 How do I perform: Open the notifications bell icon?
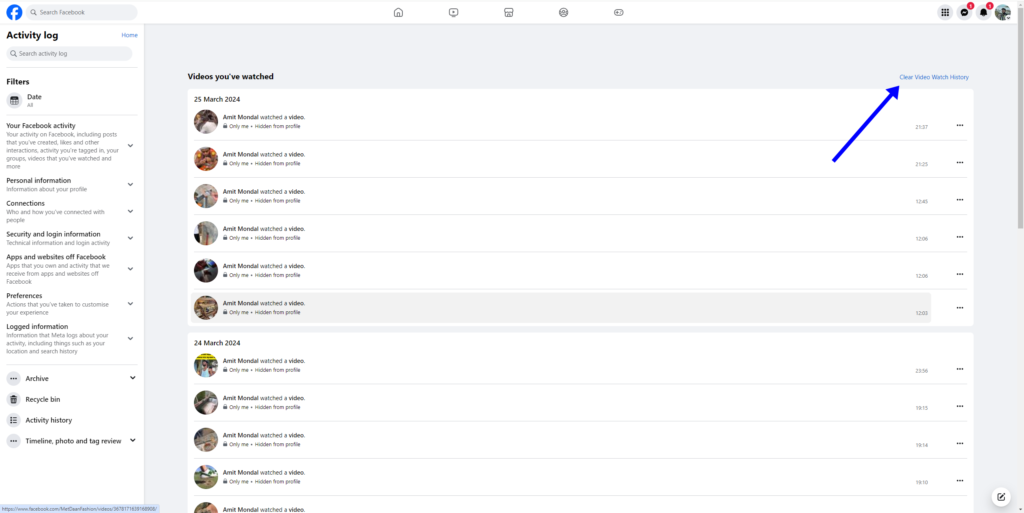(983, 12)
